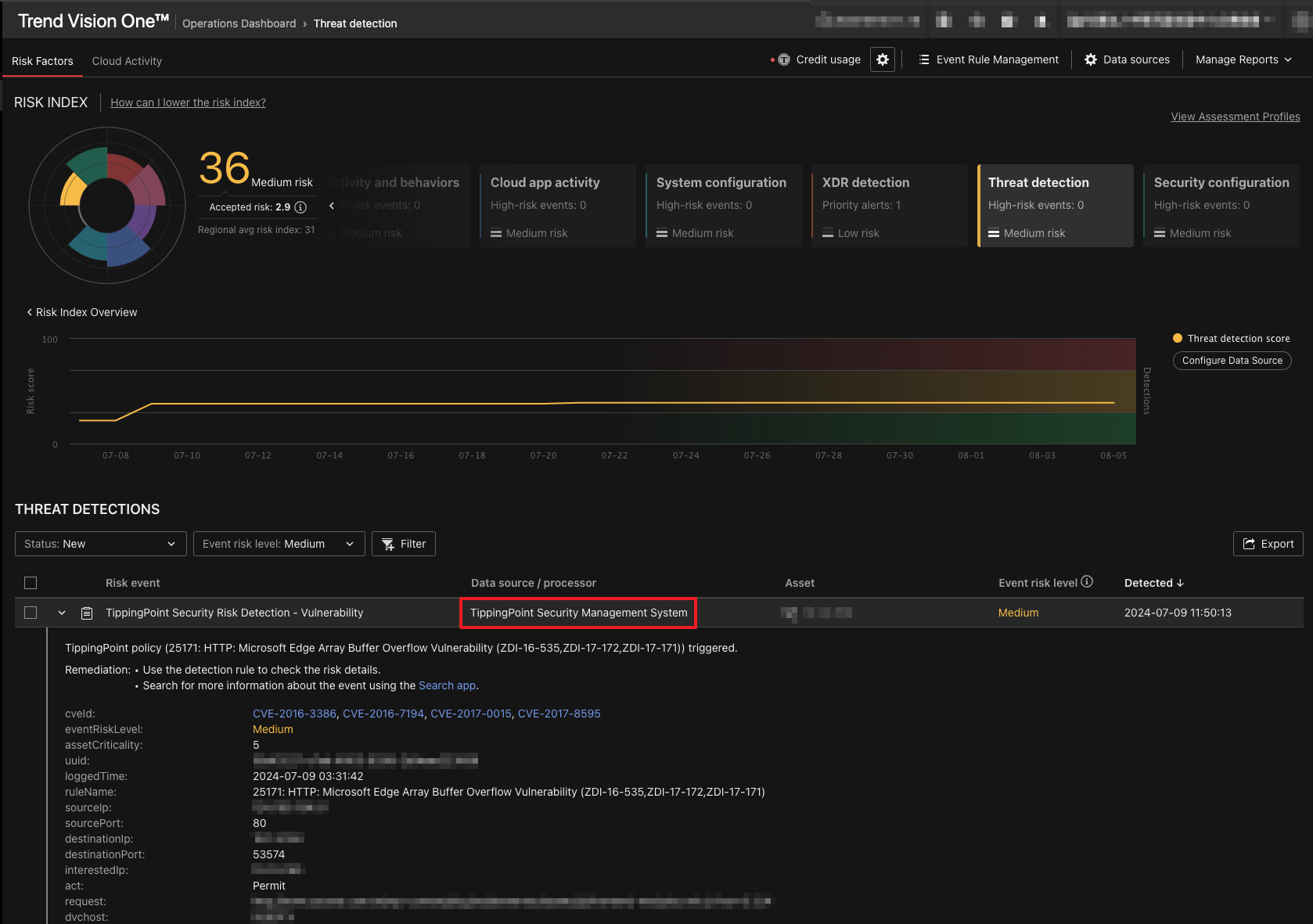Open the Event risk level dropdown
Screen dimensions: 1313x924
tap(279, 544)
